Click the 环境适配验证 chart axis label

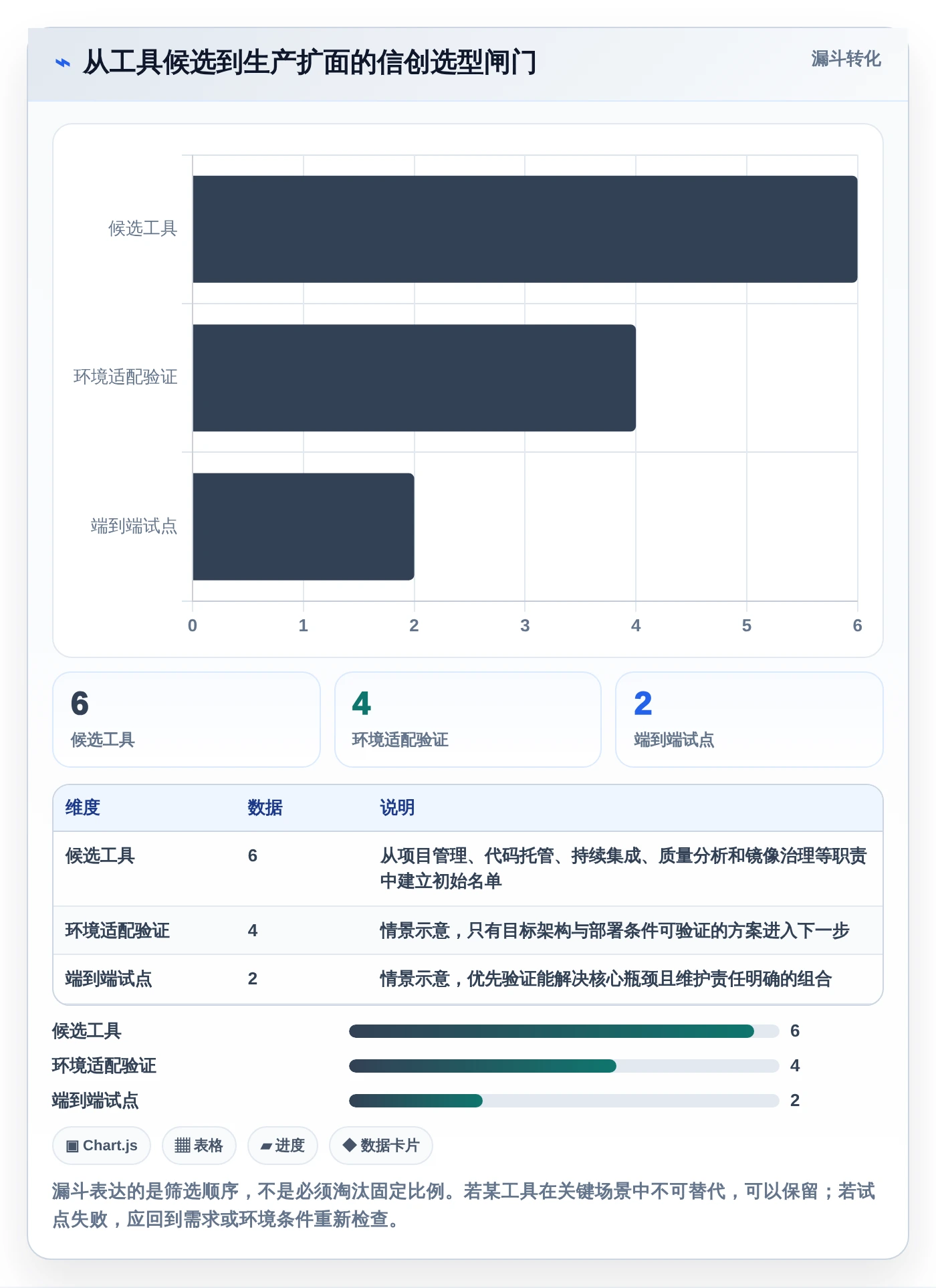[x=125, y=377]
